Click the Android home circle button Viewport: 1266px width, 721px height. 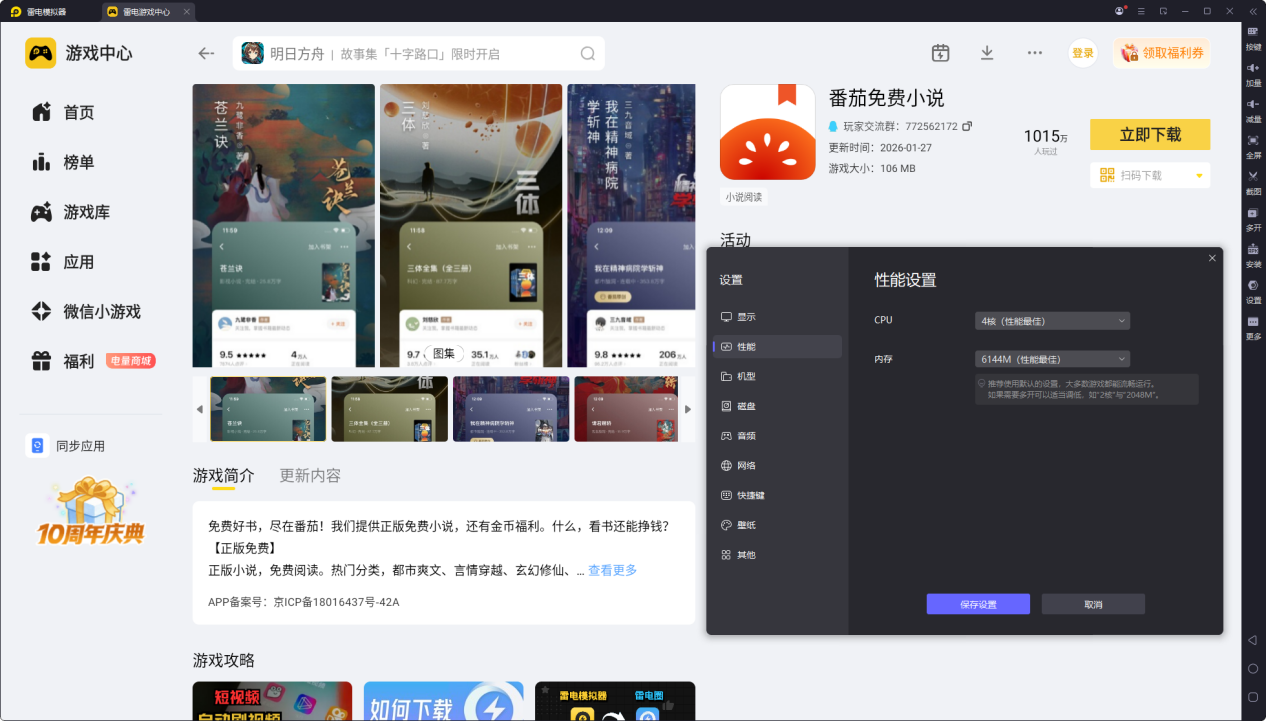tap(1253, 668)
